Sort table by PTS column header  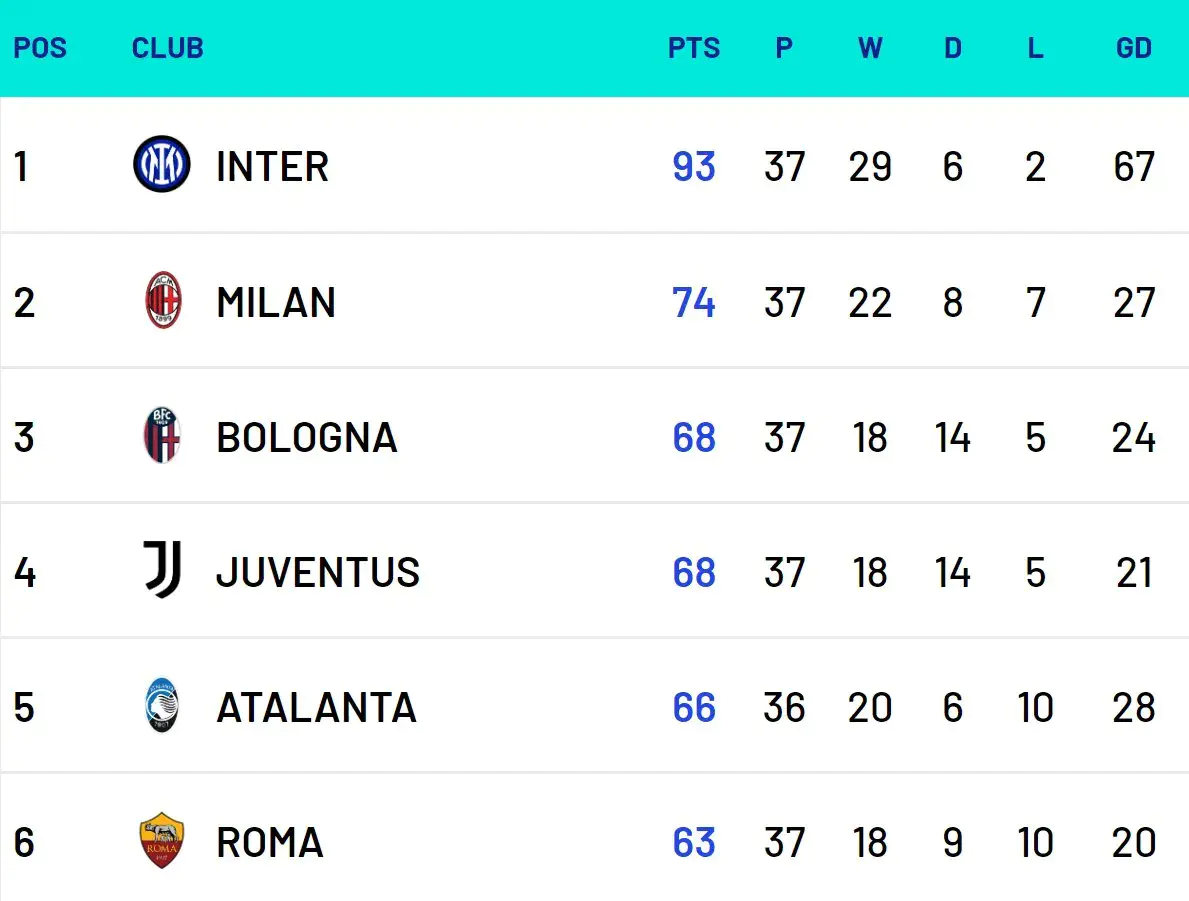694,48
